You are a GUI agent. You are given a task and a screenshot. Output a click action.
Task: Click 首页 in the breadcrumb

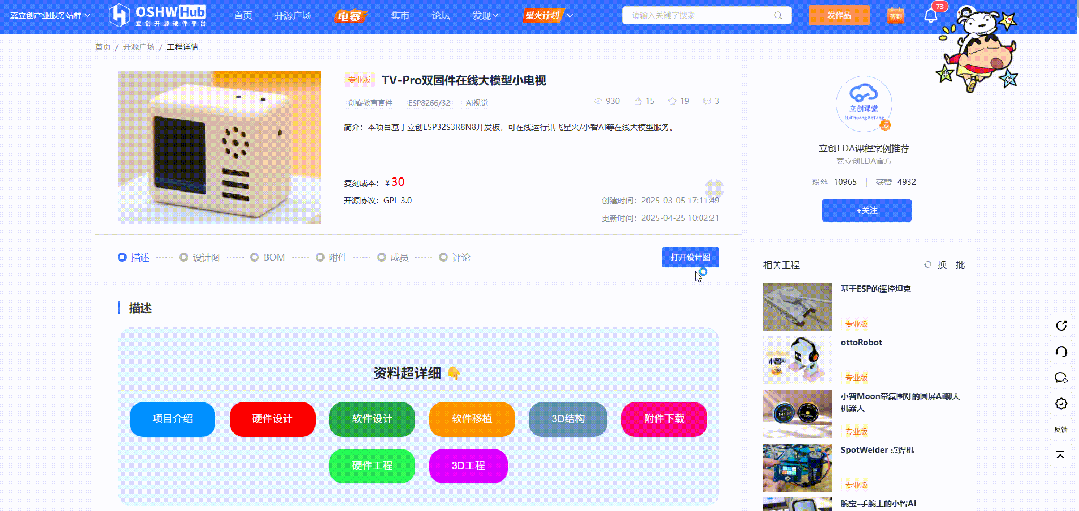click(103, 47)
